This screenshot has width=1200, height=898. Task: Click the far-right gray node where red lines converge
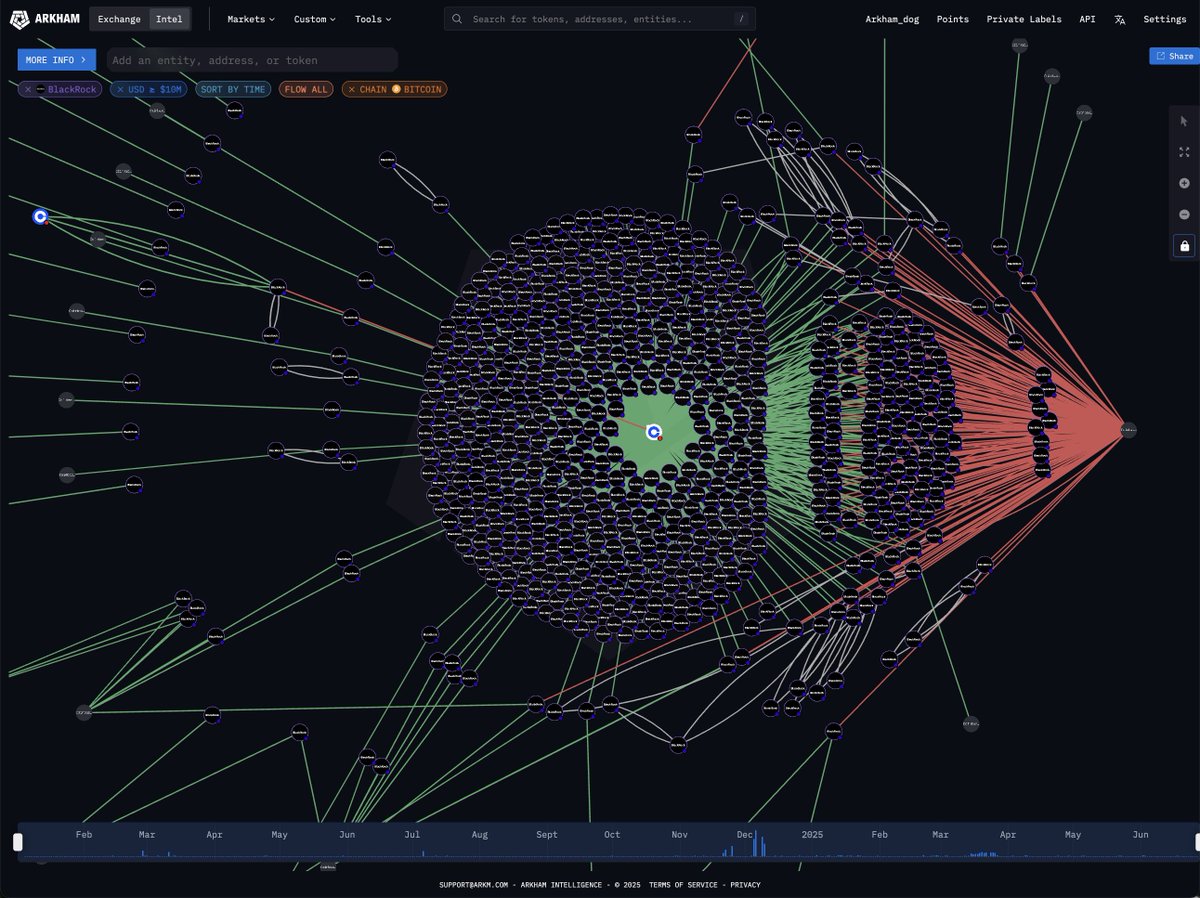point(1128,430)
